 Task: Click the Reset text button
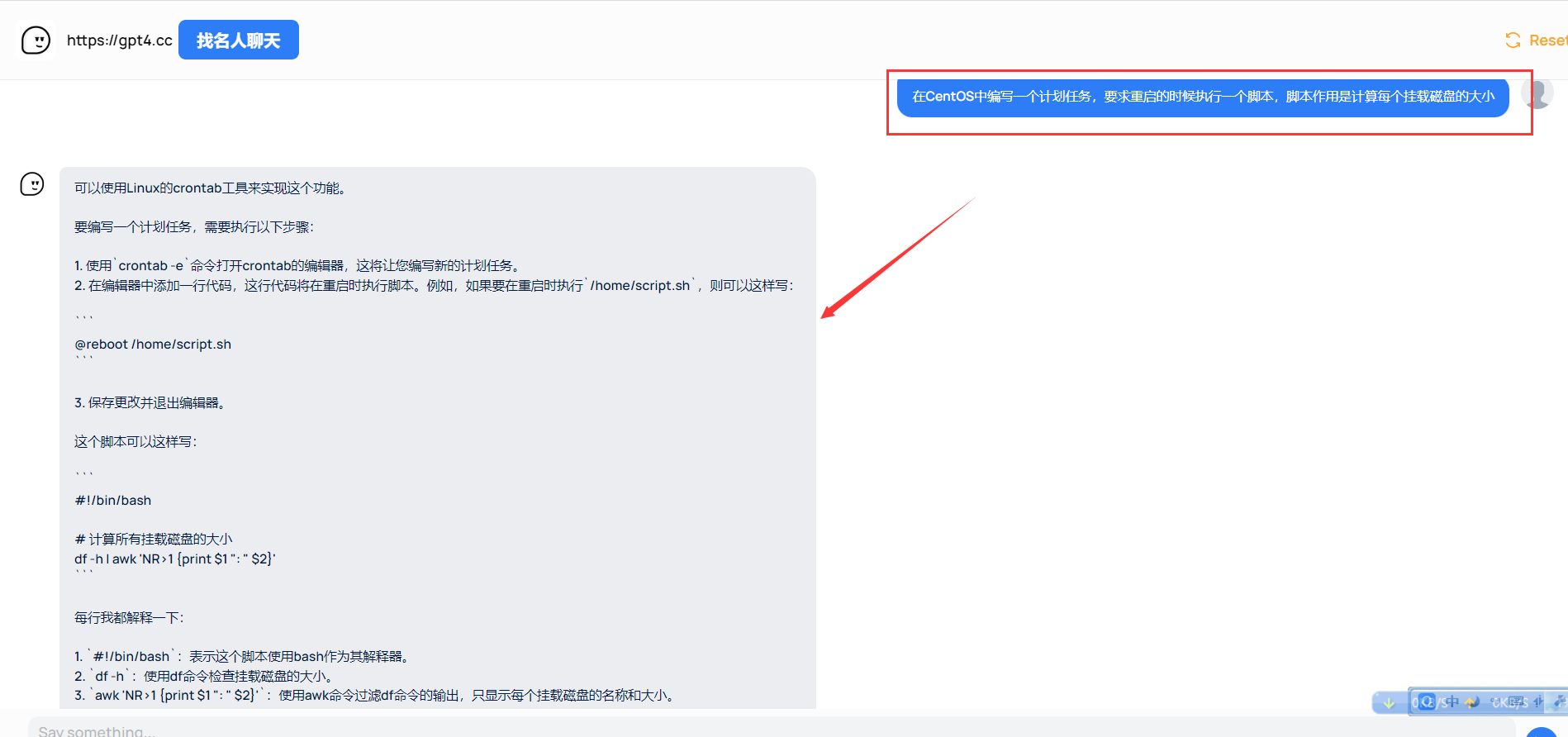[x=1547, y=40]
